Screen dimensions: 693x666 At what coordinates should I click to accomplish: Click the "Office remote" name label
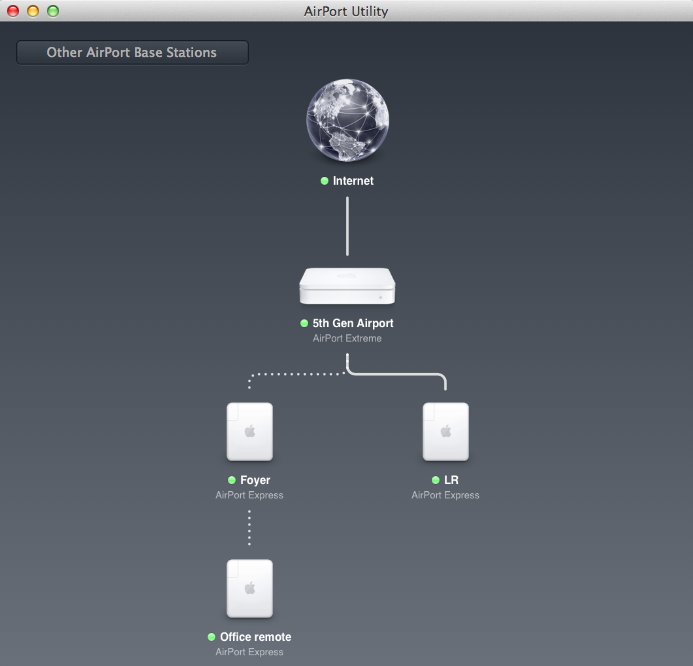point(255,637)
